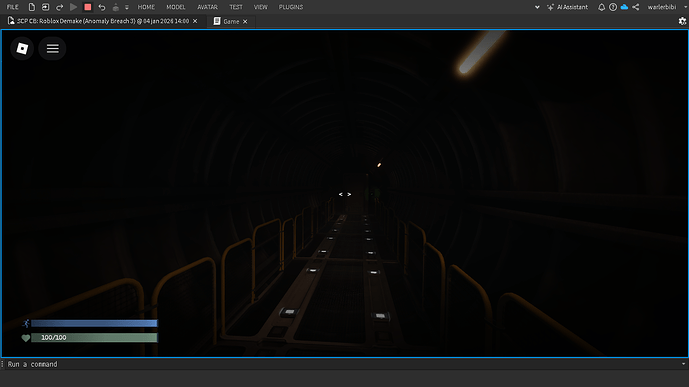
Task: Switch to the Game script tab
Action: coord(231,21)
